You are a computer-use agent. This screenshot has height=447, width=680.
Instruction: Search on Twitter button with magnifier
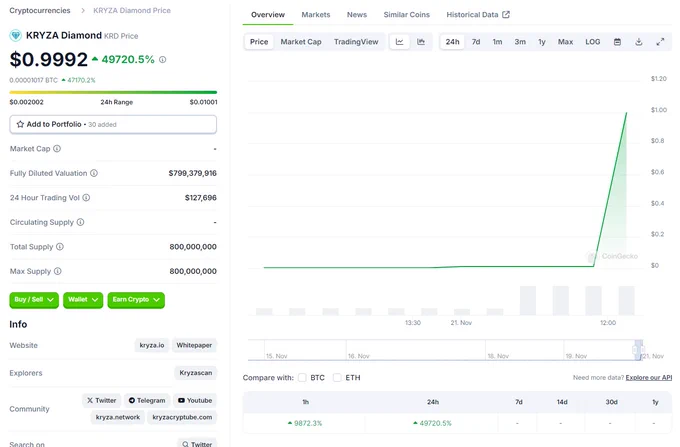(197, 444)
